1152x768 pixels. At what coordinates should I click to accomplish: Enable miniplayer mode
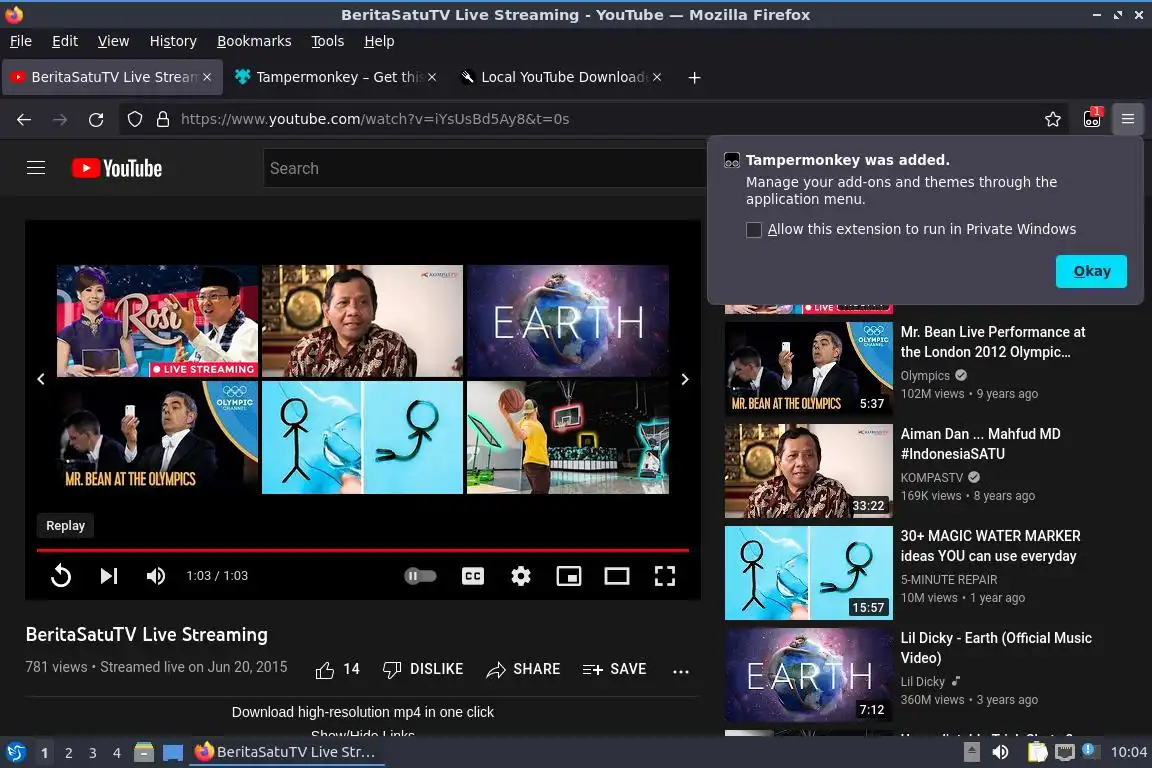[x=569, y=575]
